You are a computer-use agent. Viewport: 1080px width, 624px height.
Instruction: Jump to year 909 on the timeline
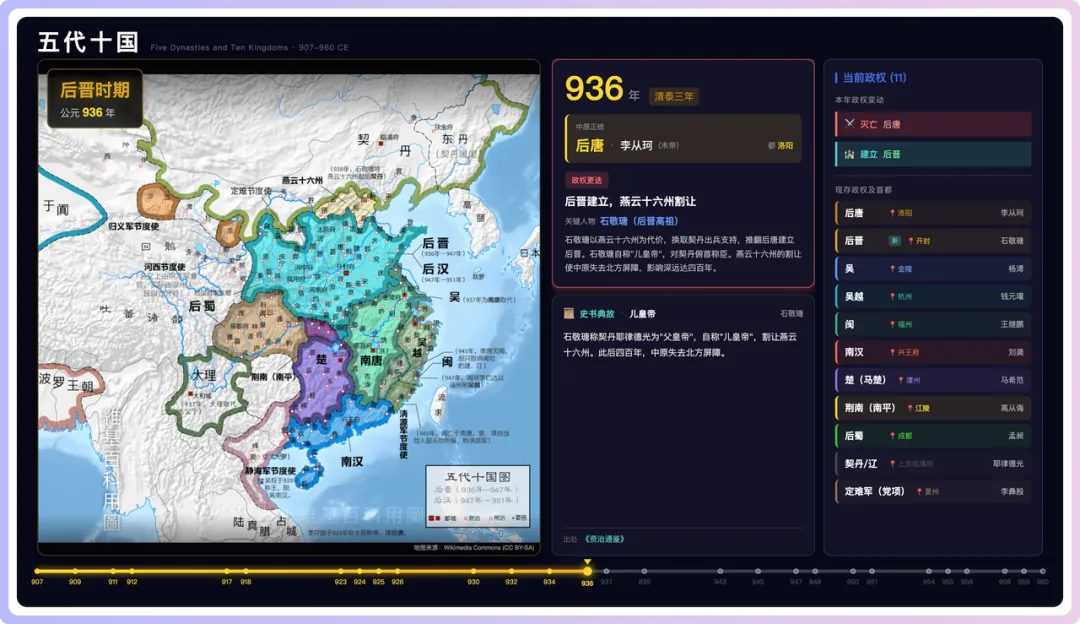75,571
